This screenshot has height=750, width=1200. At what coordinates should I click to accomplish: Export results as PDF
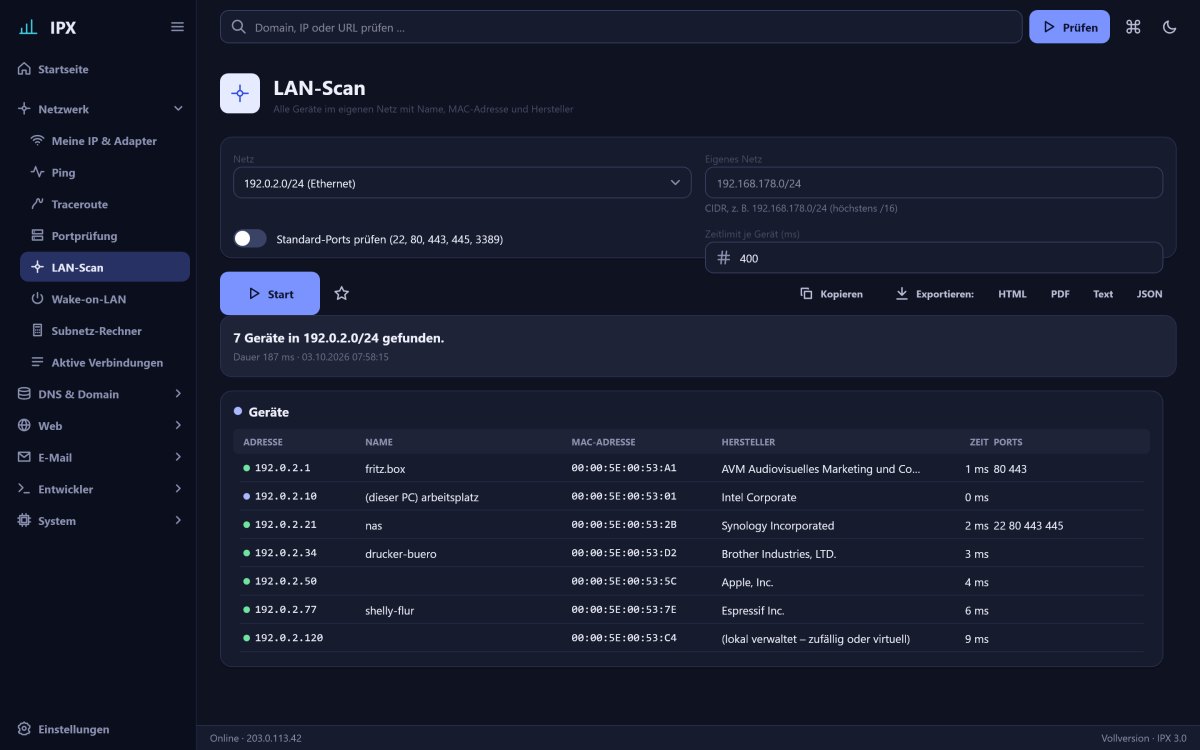pos(1060,294)
